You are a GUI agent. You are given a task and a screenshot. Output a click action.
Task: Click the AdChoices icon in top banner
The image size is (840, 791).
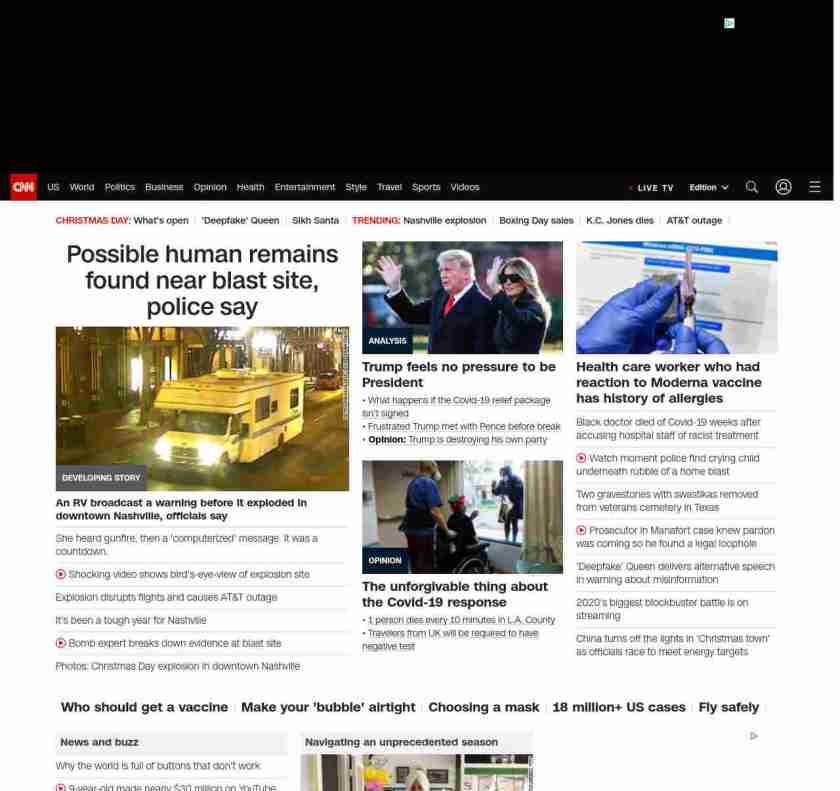click(729, 23)
